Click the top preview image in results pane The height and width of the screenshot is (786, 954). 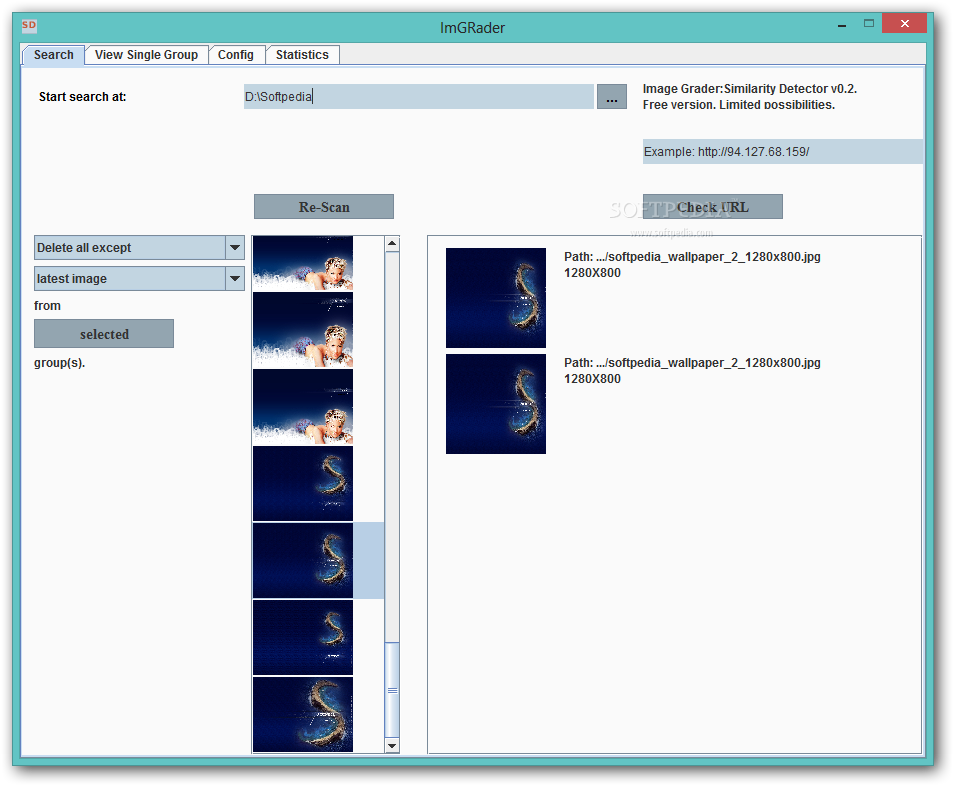(x=496, y=297)
